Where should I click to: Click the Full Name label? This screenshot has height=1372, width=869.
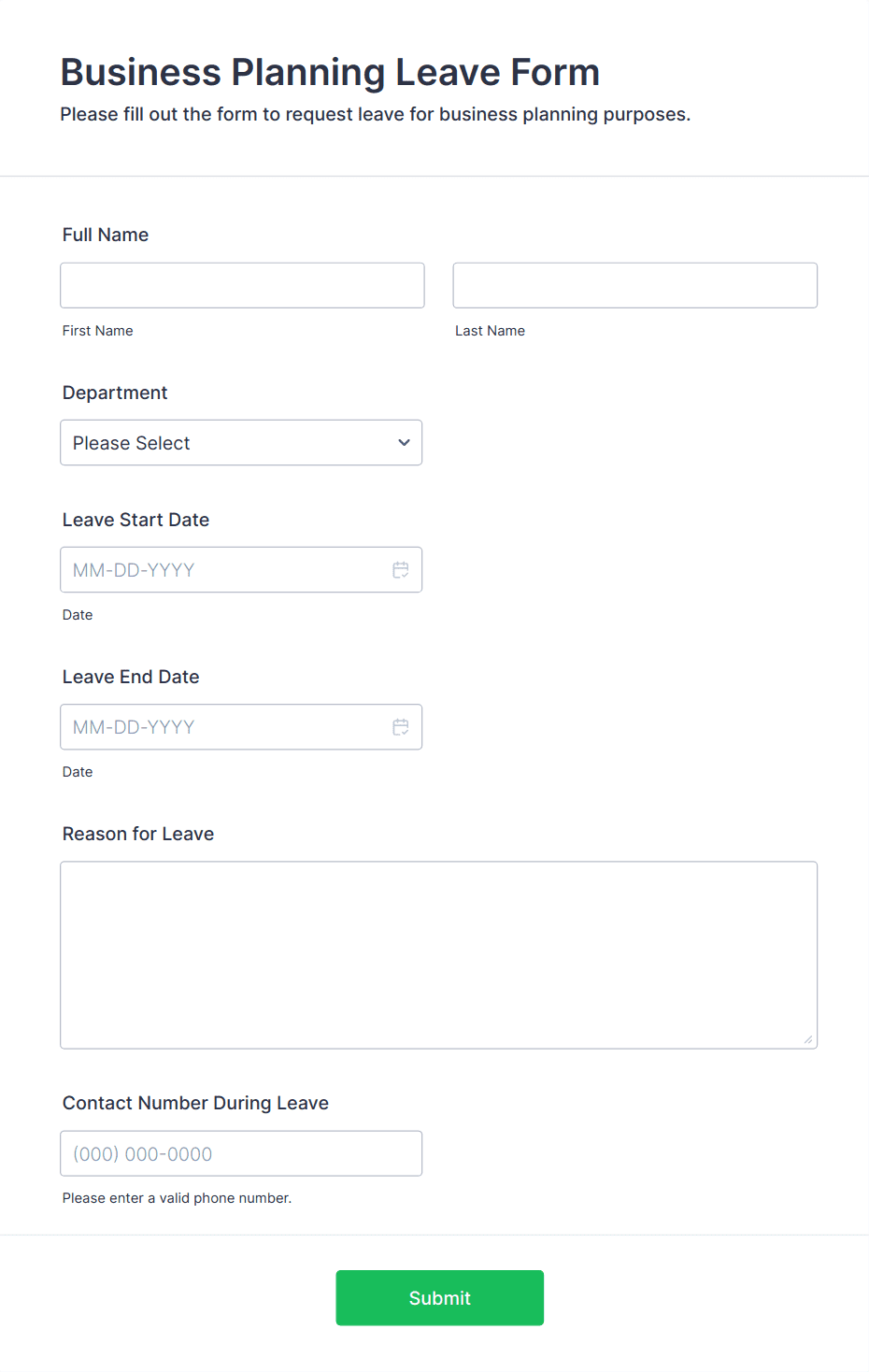tap(106, 235)
